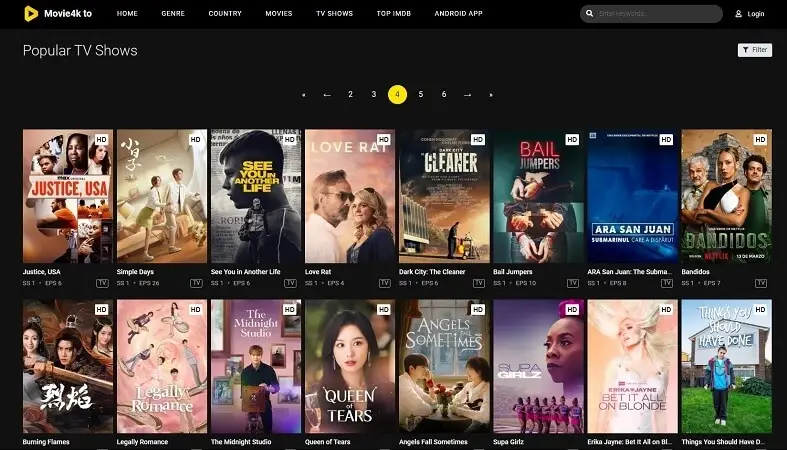
Task: Go to next page with right arrow
Action: 467,95
